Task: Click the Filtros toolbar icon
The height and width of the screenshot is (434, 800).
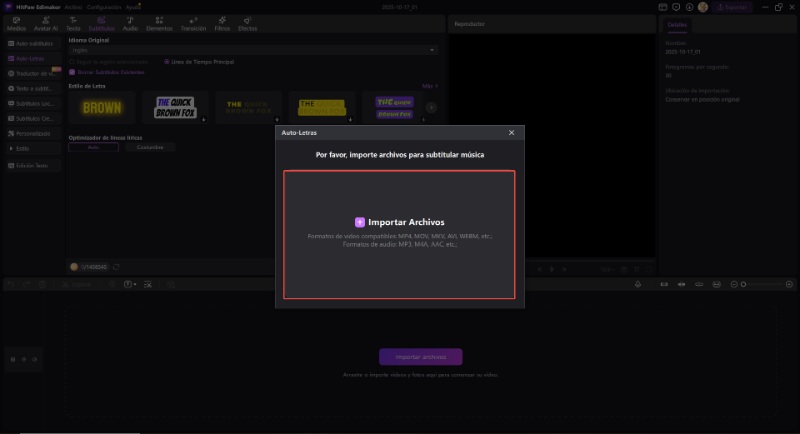Action: [222, 24]
